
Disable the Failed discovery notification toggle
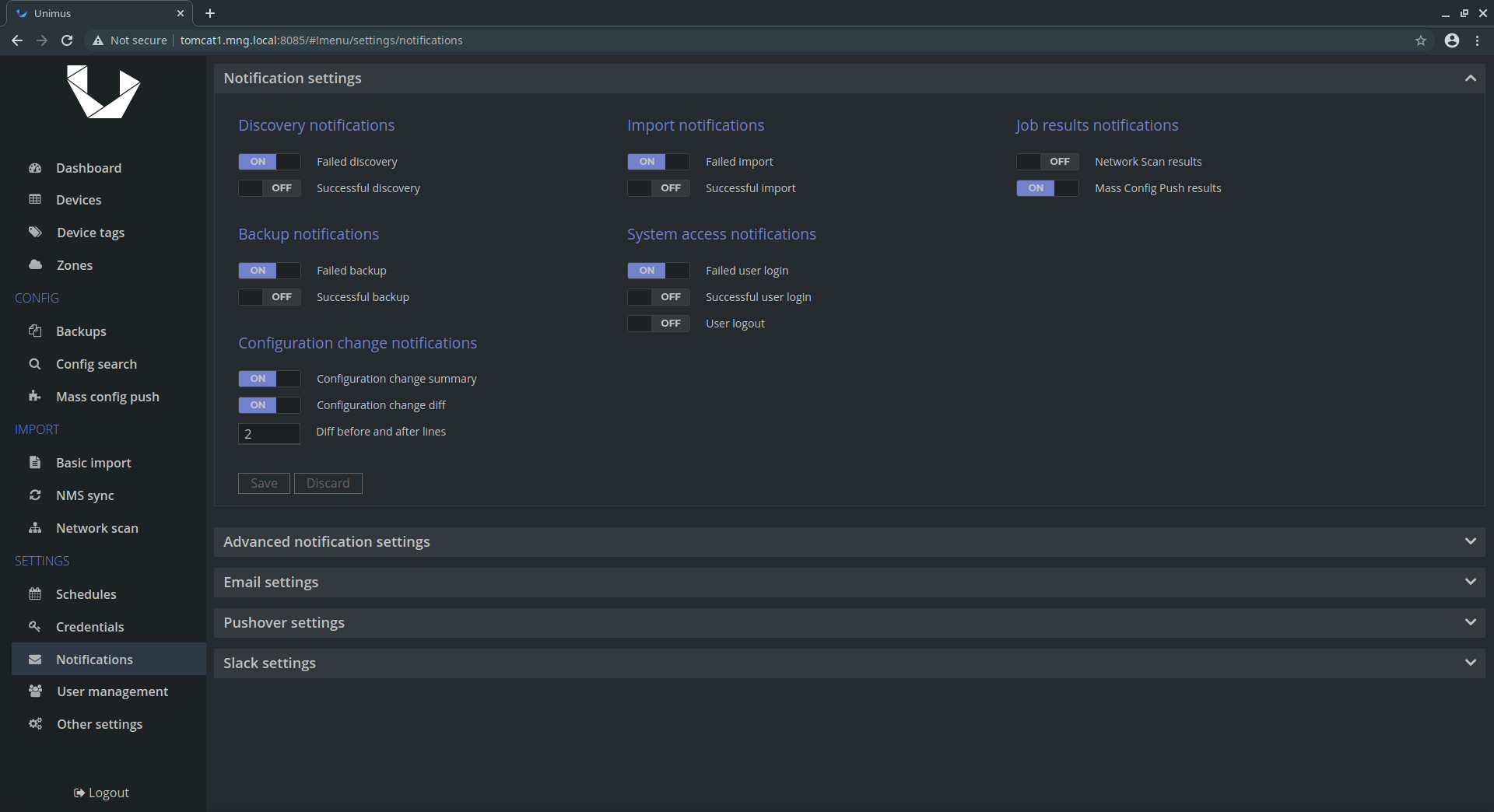[x=268, y=162]
